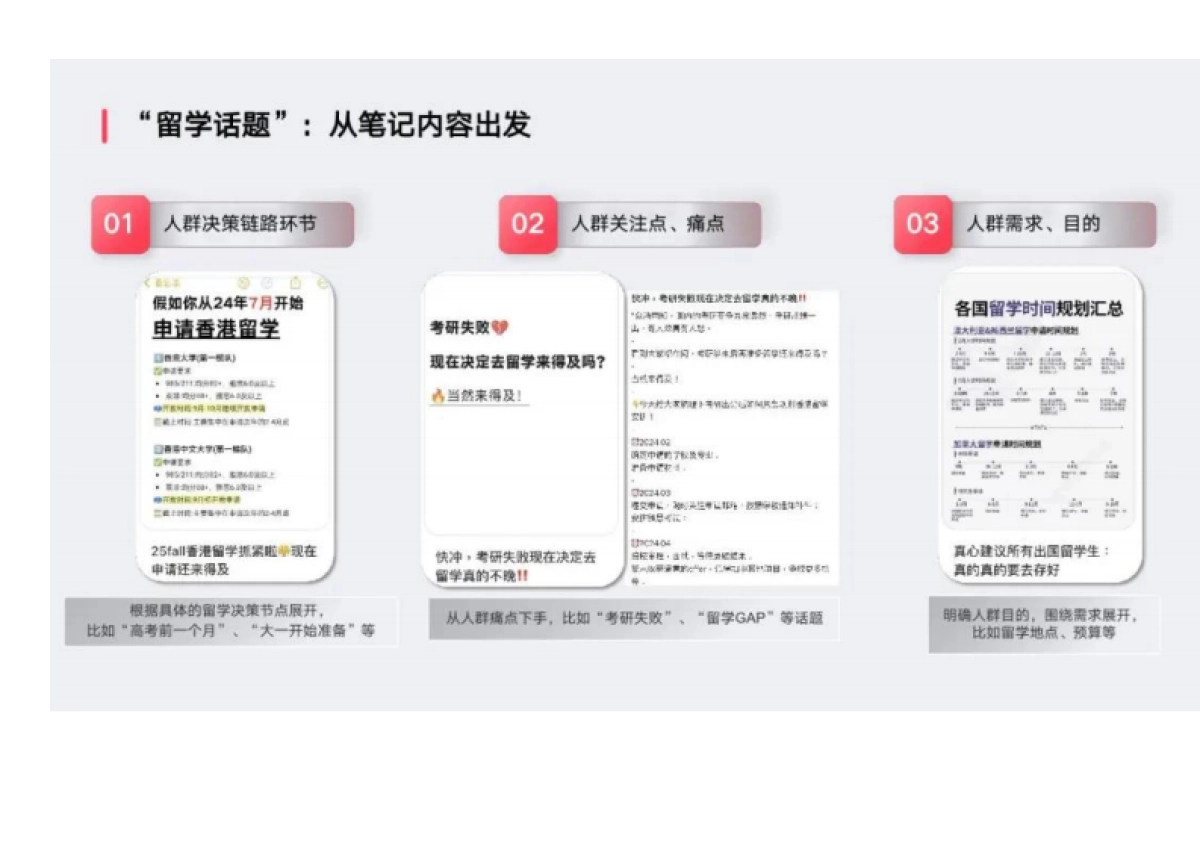Click the red 01 badge icon
Viewport: 1200px width, 849px height.
pos(120,224)
